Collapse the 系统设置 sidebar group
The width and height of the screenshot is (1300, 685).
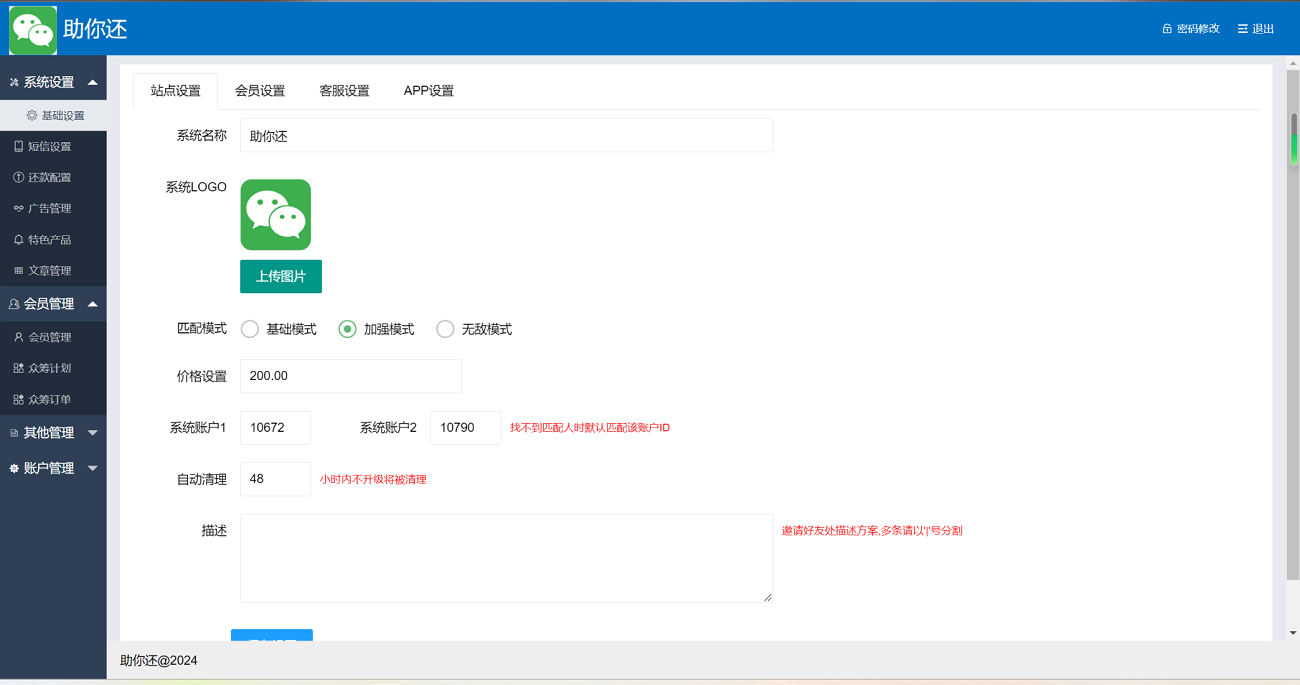53,80
